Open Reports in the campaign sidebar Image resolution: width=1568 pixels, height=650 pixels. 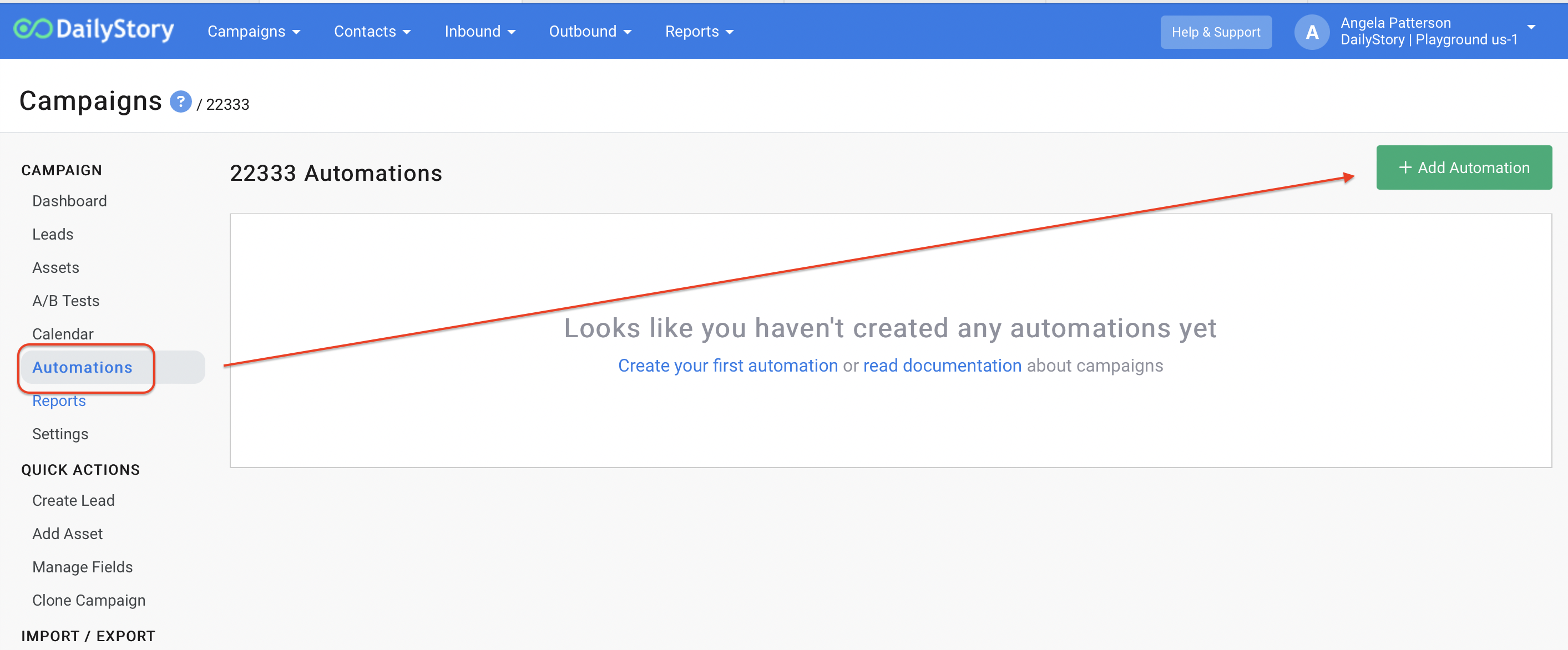59,401
